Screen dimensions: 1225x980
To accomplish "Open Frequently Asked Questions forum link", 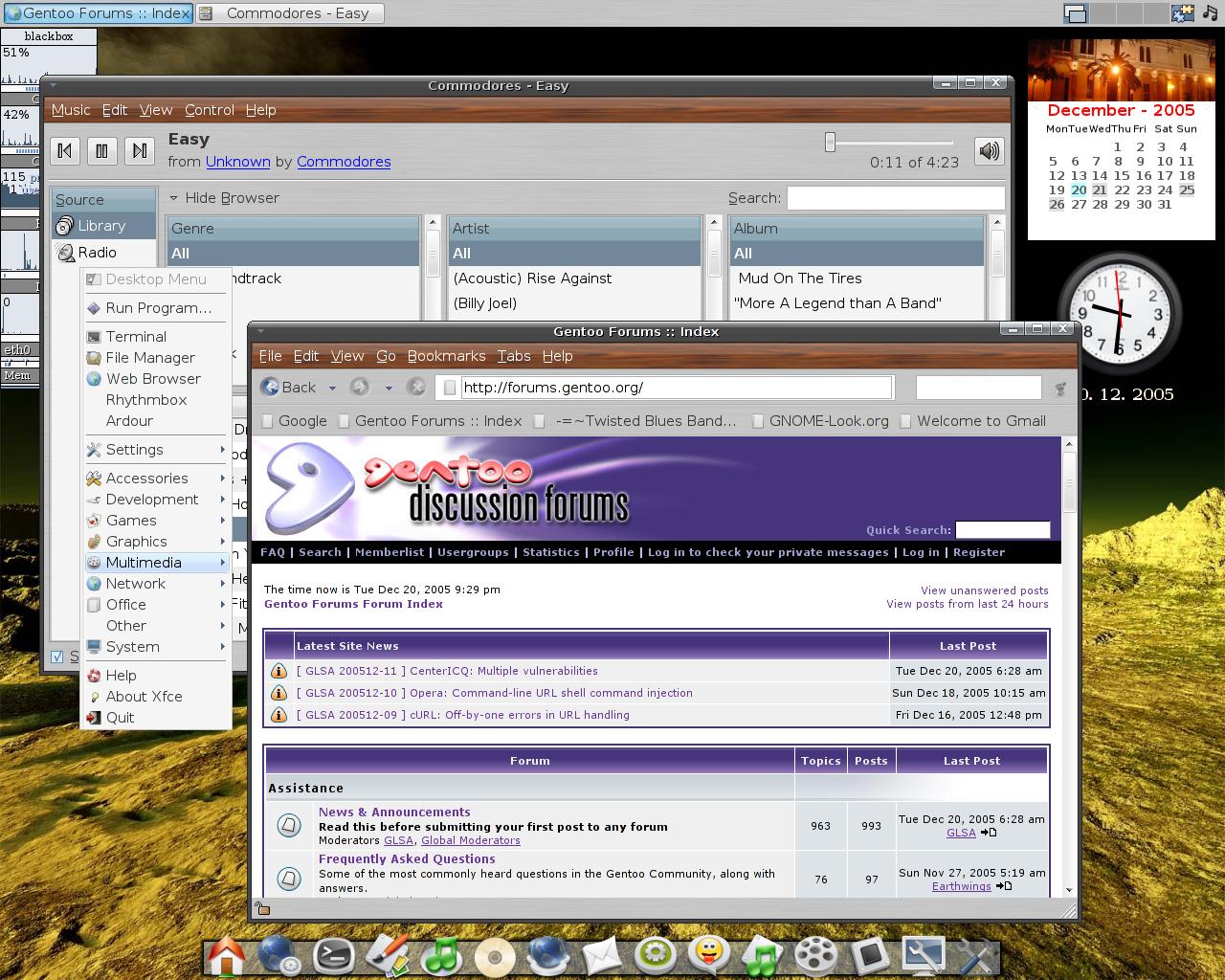I will pos(407,858).
